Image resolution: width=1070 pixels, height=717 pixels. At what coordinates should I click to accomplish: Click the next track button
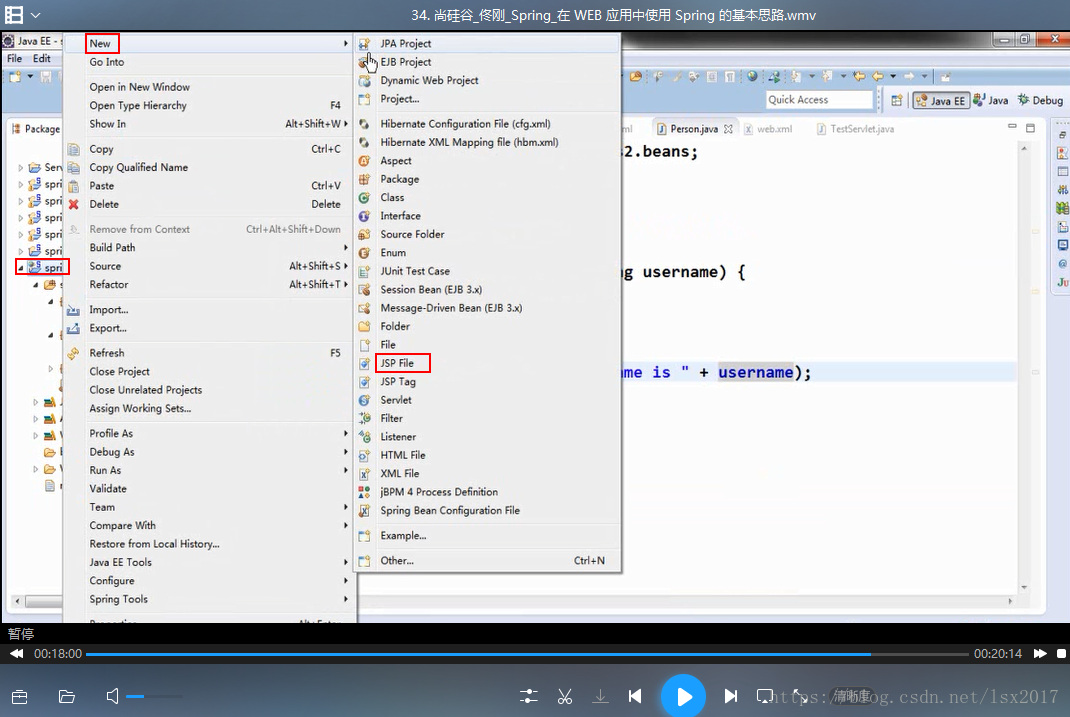pyautogui.click(x=730, y=696)
